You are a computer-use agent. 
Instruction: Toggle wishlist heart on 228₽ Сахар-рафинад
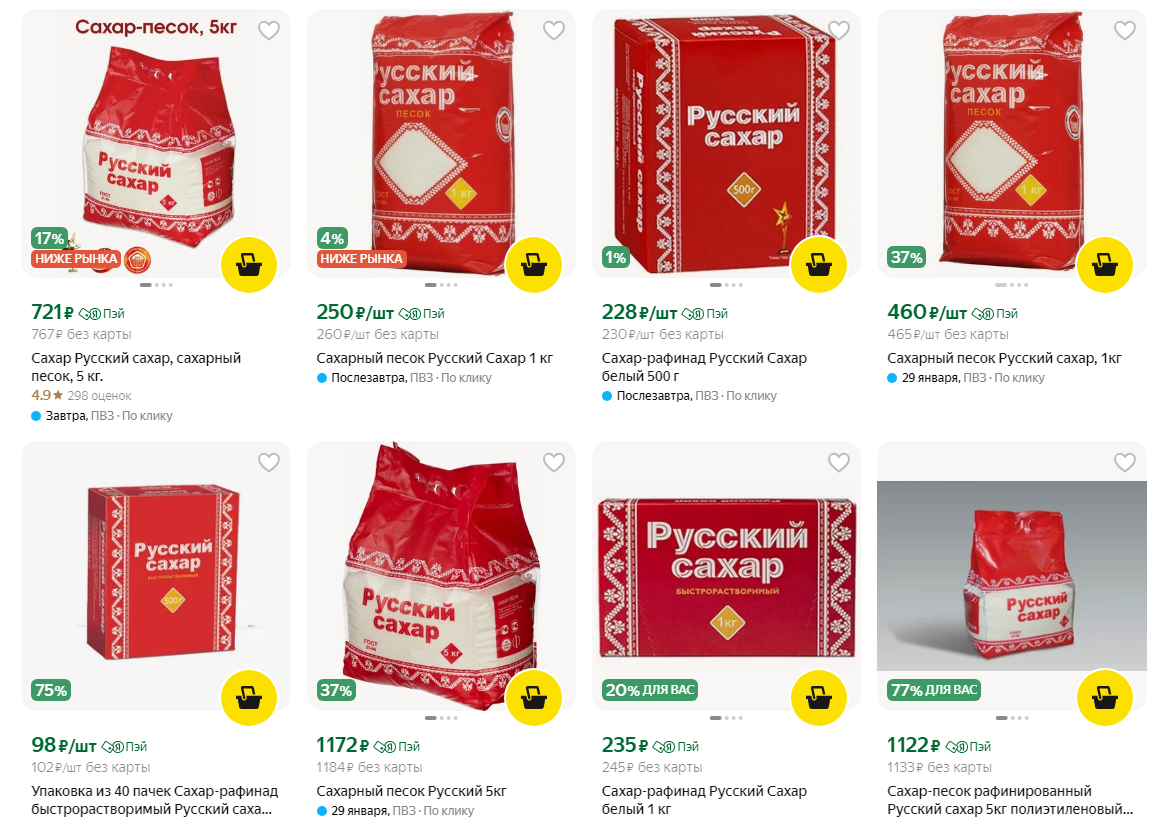pyautogui.click(x=839, y=31)
